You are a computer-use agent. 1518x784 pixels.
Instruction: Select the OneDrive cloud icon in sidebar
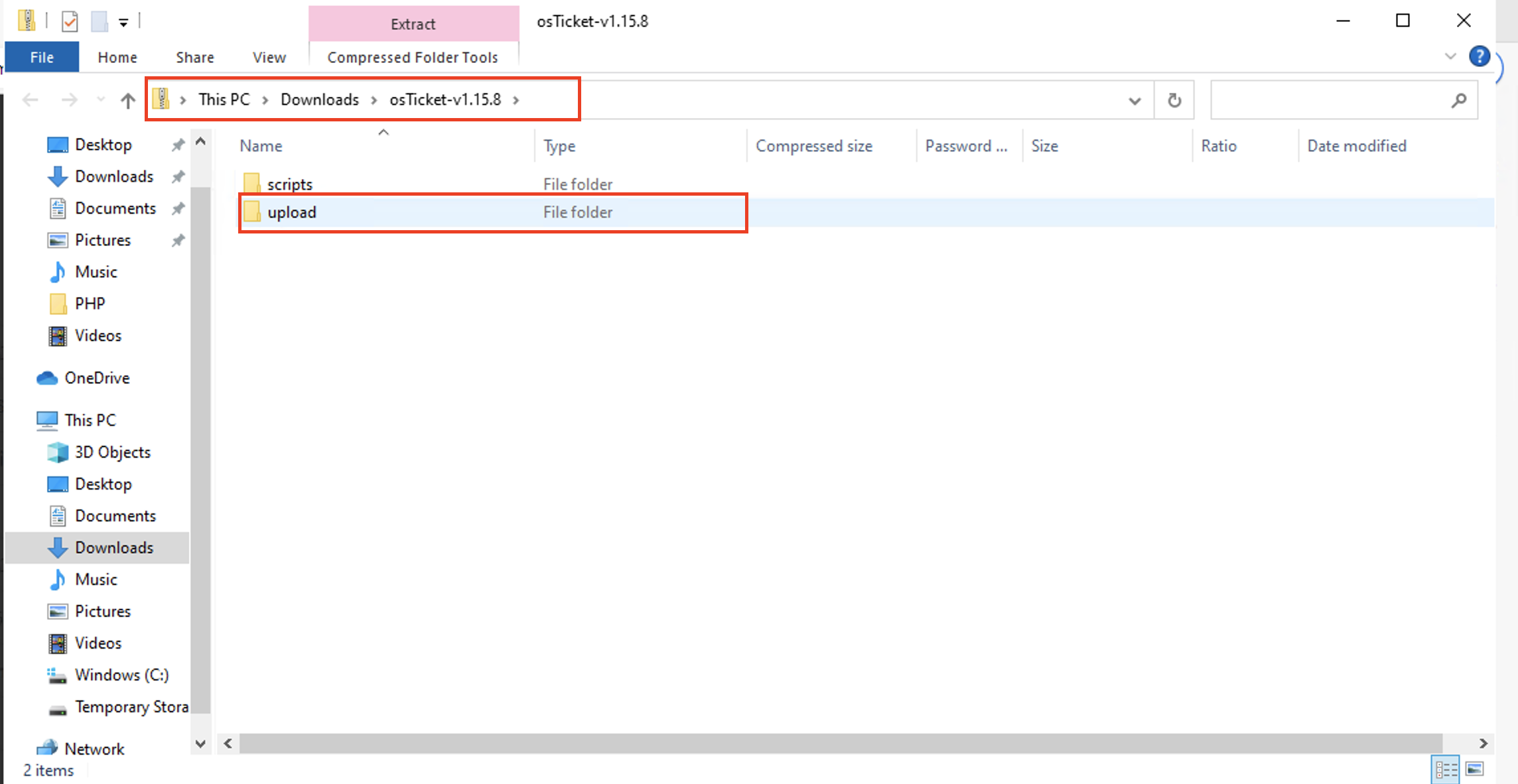coord(46,377)
